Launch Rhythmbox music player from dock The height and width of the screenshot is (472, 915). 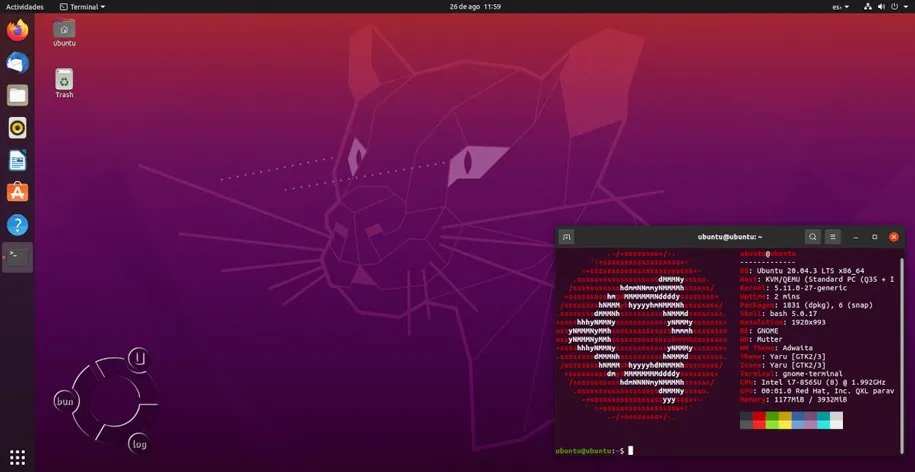[17, 127]
